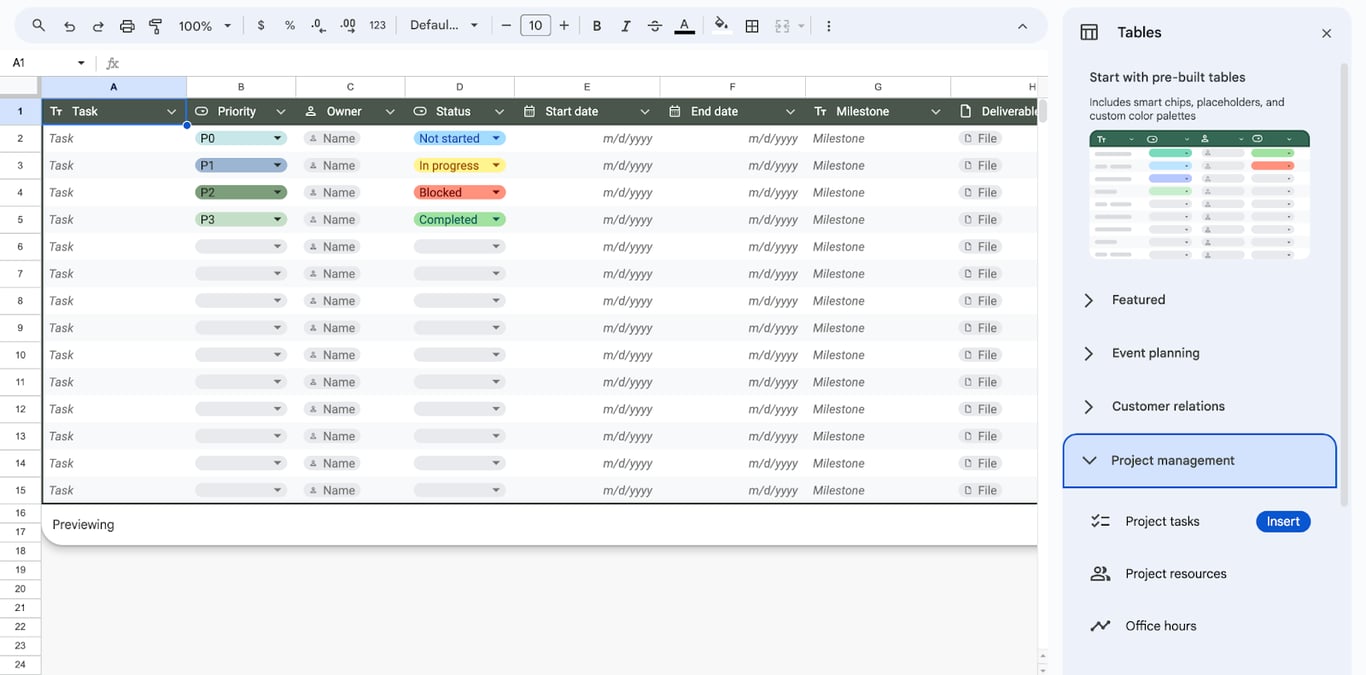Open the Status column header dropdown
The height and width of the screenshot is (675, 1366).
[x=499, y=112]
